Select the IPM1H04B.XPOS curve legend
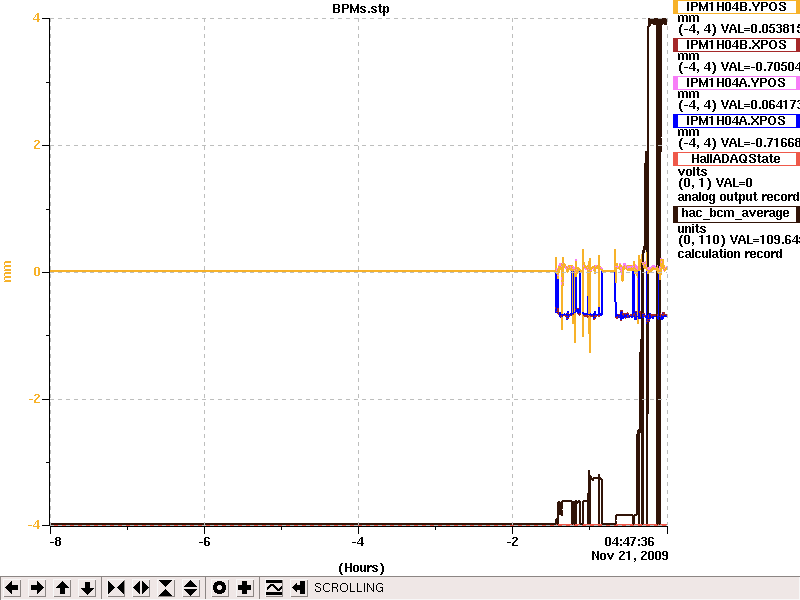 point(736,45)
